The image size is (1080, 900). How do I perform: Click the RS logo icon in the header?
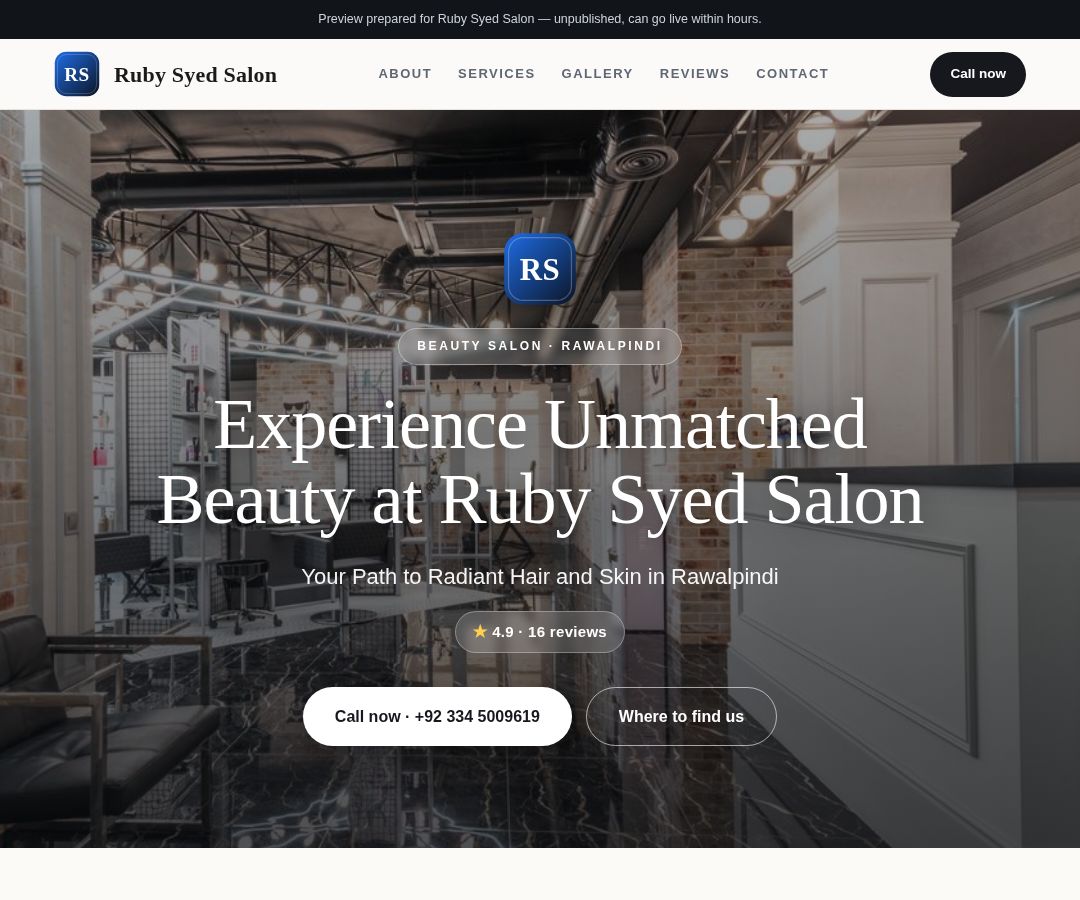pyautogui.click(x=76, y=74)
